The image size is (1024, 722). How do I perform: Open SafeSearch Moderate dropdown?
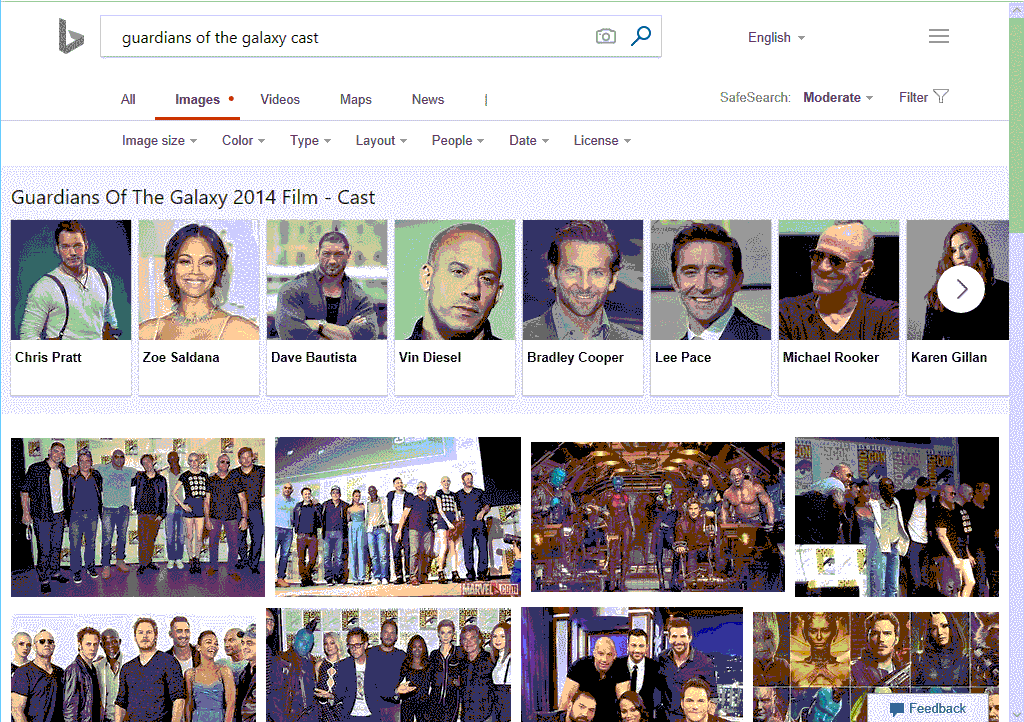coord(837,97)
